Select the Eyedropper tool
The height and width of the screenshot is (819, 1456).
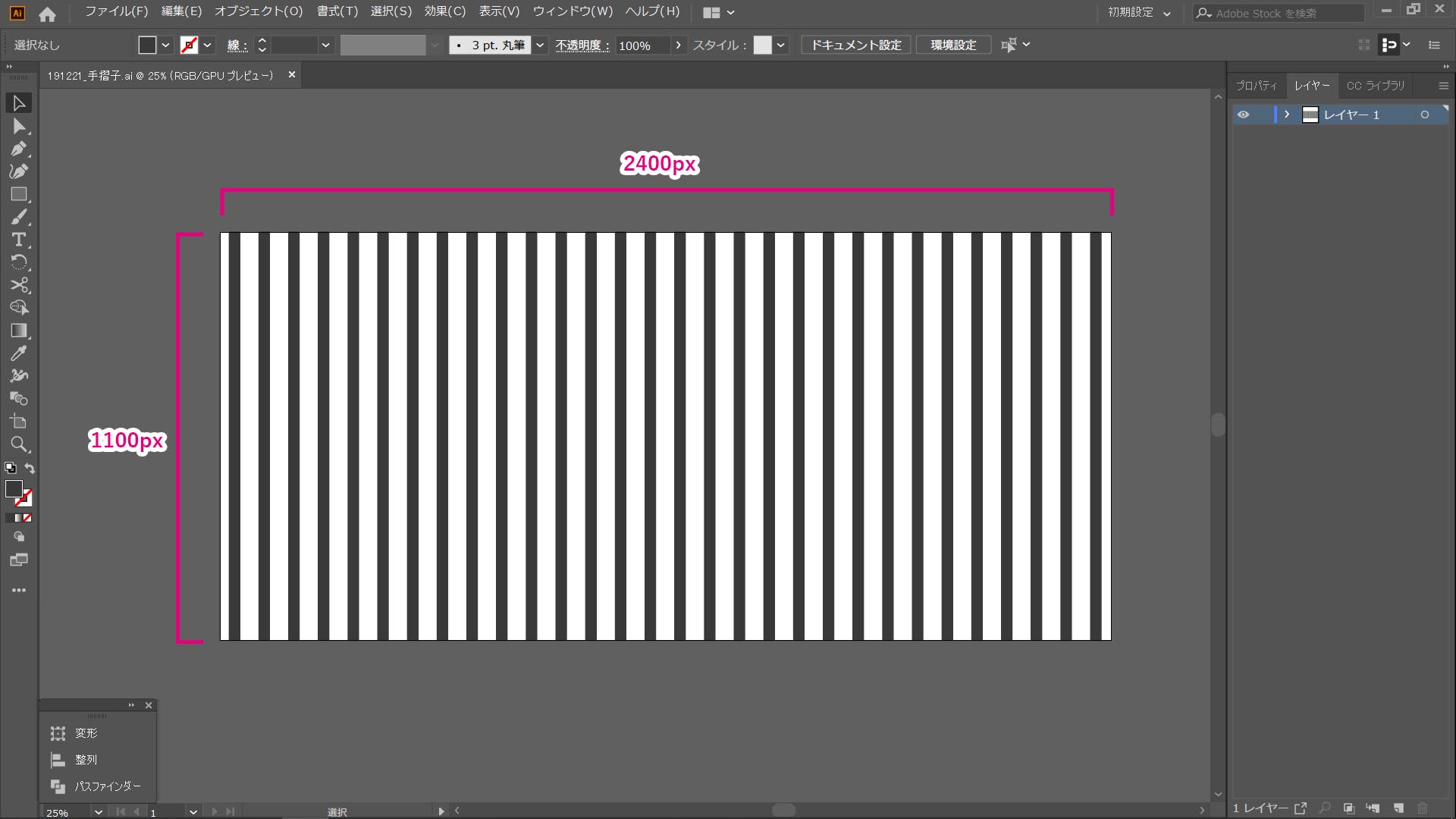19,353
